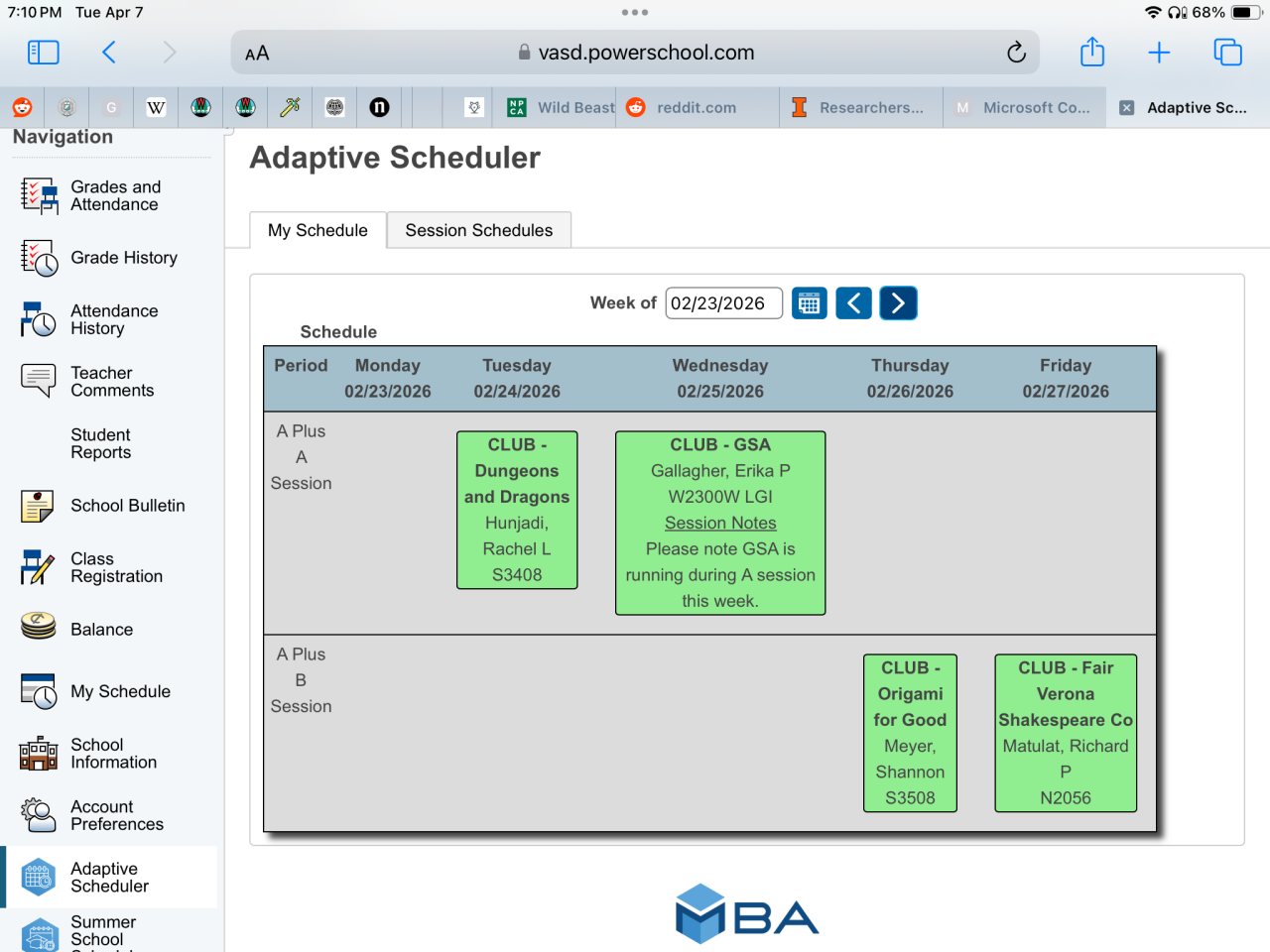Screen dimensions: 1270x952
Task: Open the Session Notes link
Action: (x=720, y=523)
